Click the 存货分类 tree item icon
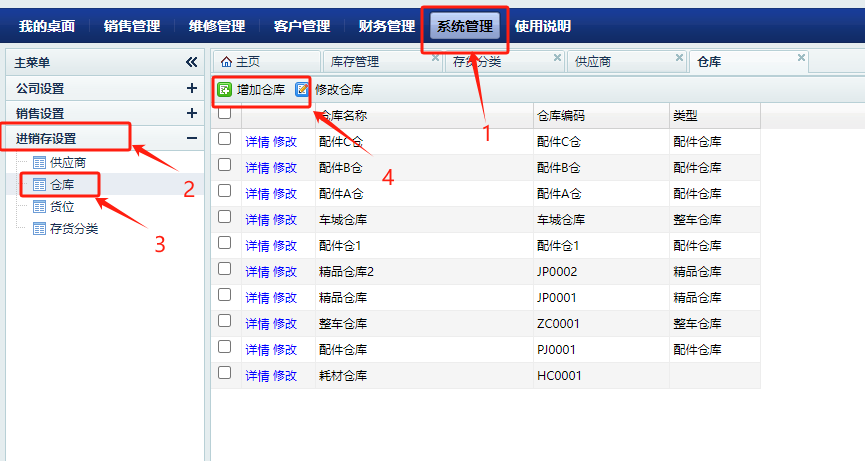 tap(39, 228)
